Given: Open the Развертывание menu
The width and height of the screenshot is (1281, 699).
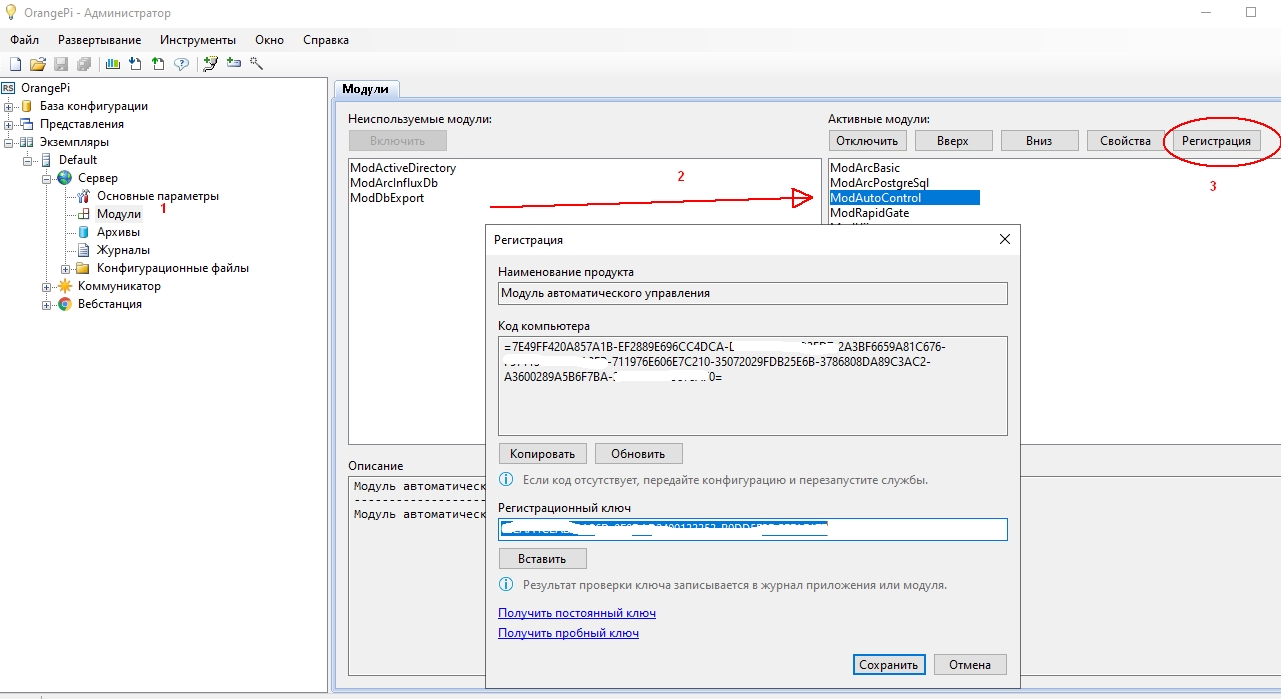Looking at the screenshot, I should point(99,40).
